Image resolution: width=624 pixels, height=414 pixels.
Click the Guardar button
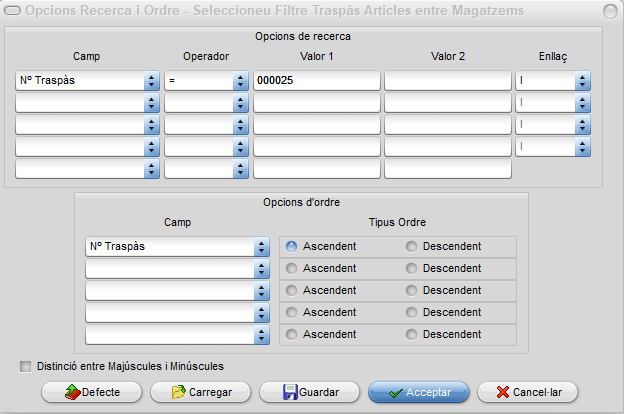(309, 392)
